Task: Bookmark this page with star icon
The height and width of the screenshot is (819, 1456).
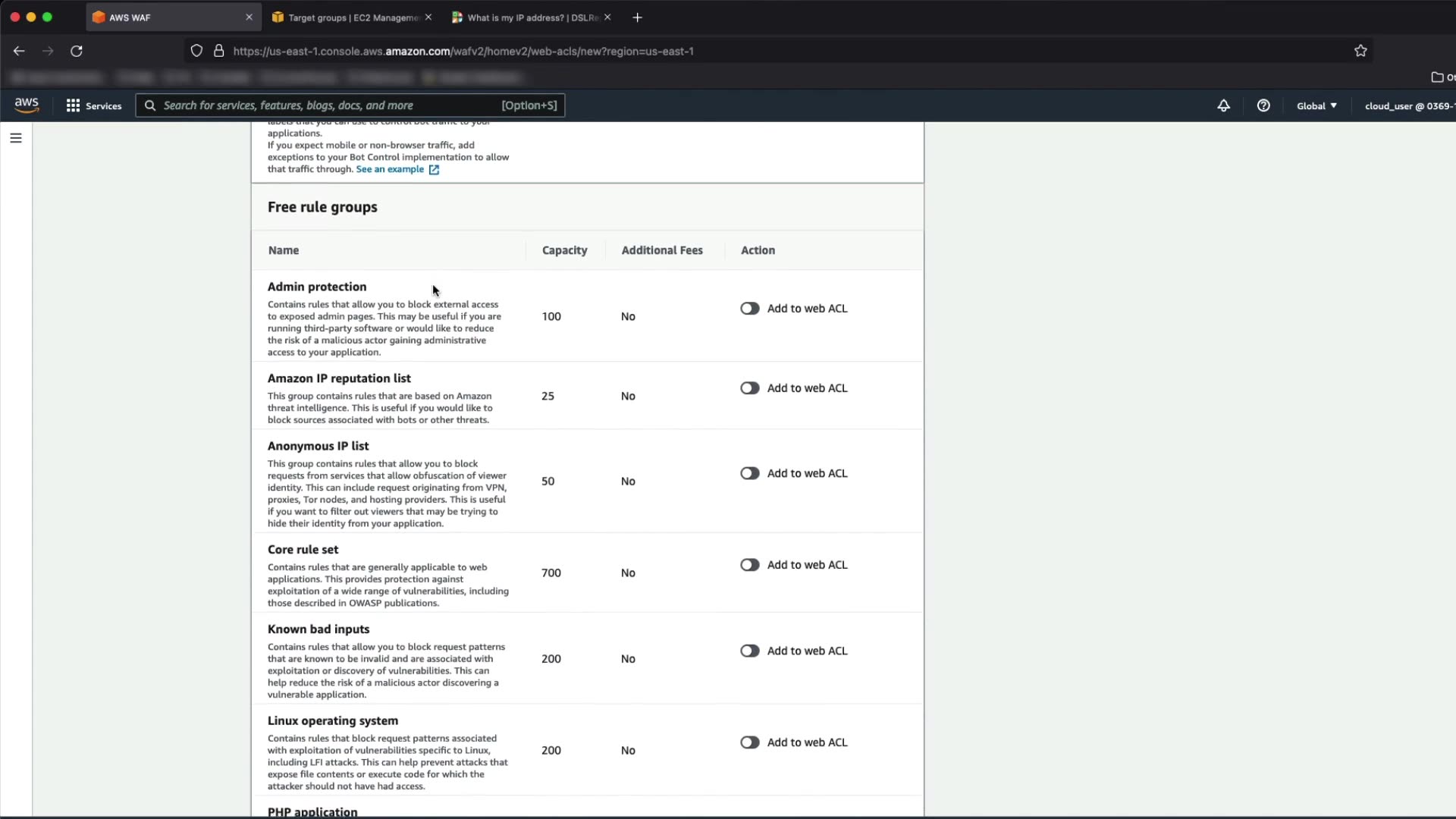Action: pos(1360,51)
